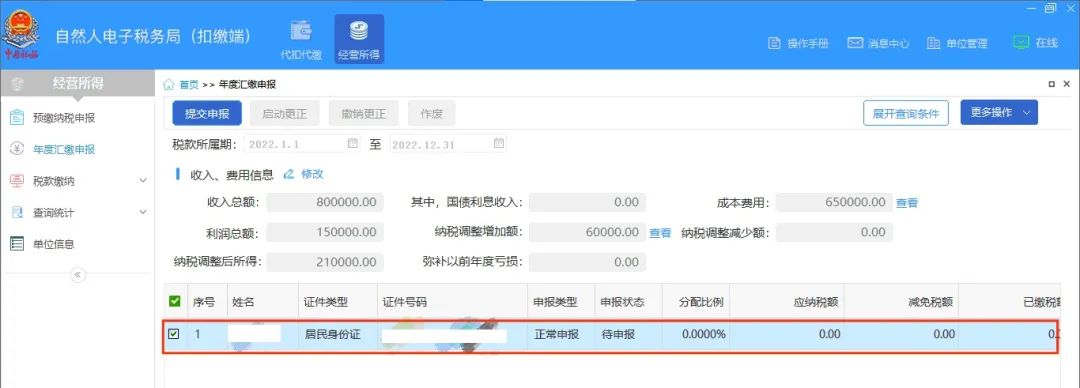Viewport: 1080px width, 388px height.
Task: Open the end date calendar icon
Action: [x=499, y=144]
